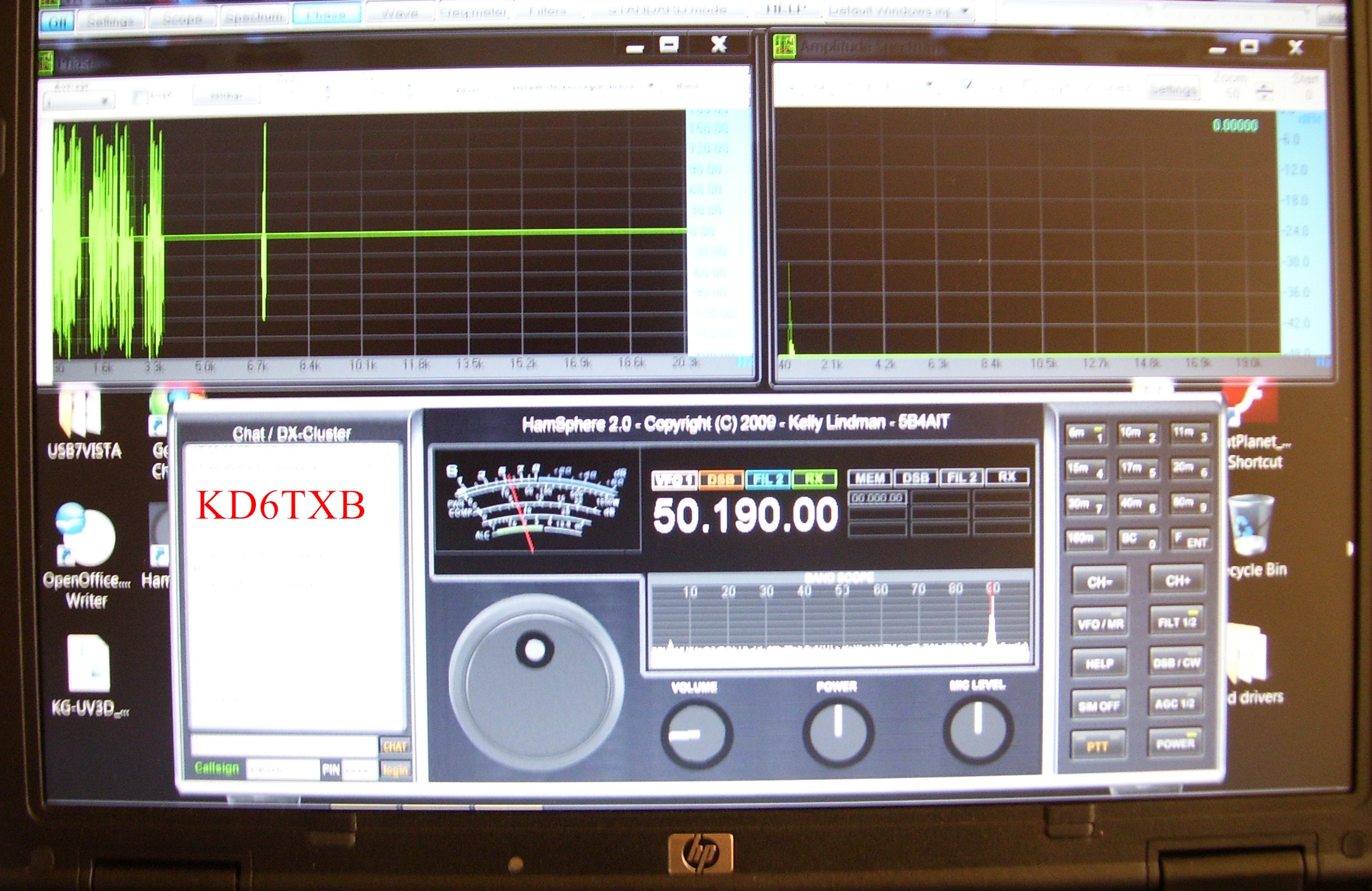Click the CH+ channel up button
1372x891 pixels.
tap(1177, 580)
